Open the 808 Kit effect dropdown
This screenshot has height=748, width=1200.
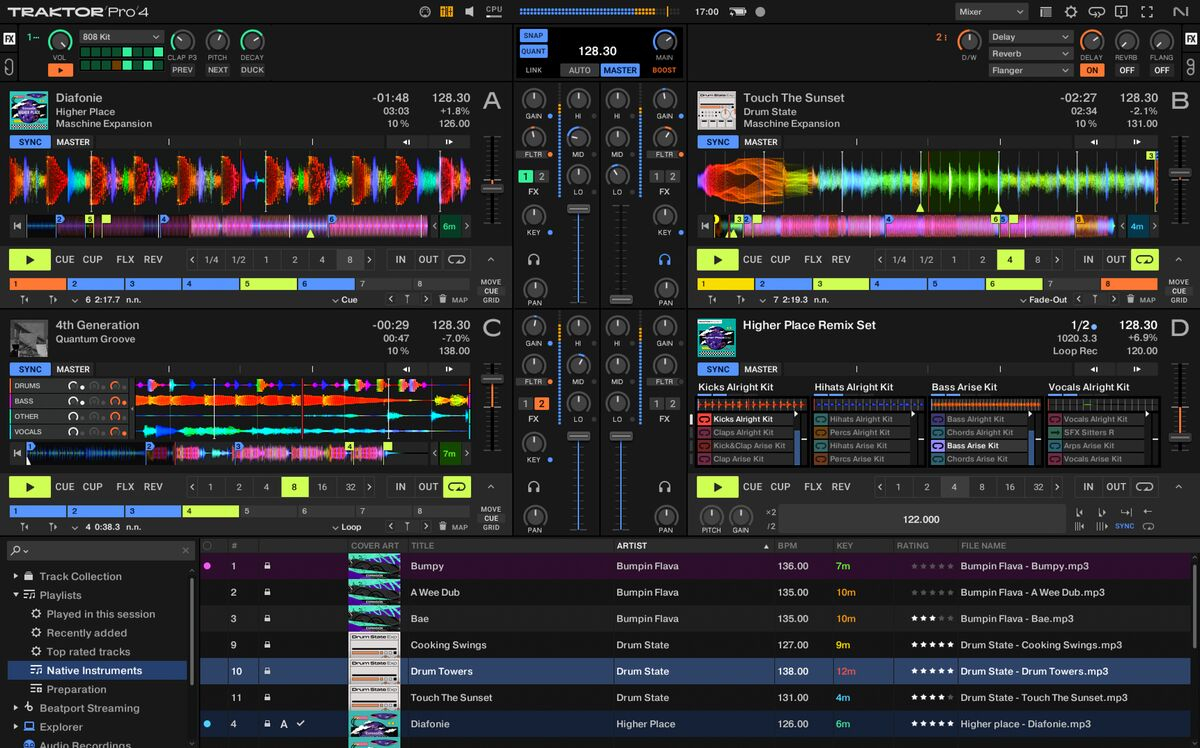point(121,37)
